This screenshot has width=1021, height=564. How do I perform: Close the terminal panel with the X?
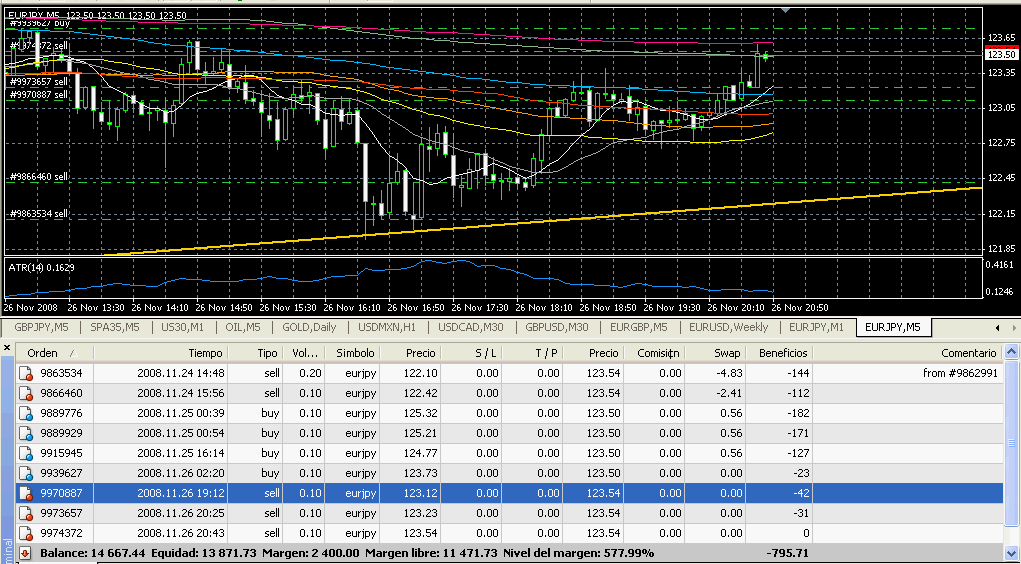coord(7,348)
